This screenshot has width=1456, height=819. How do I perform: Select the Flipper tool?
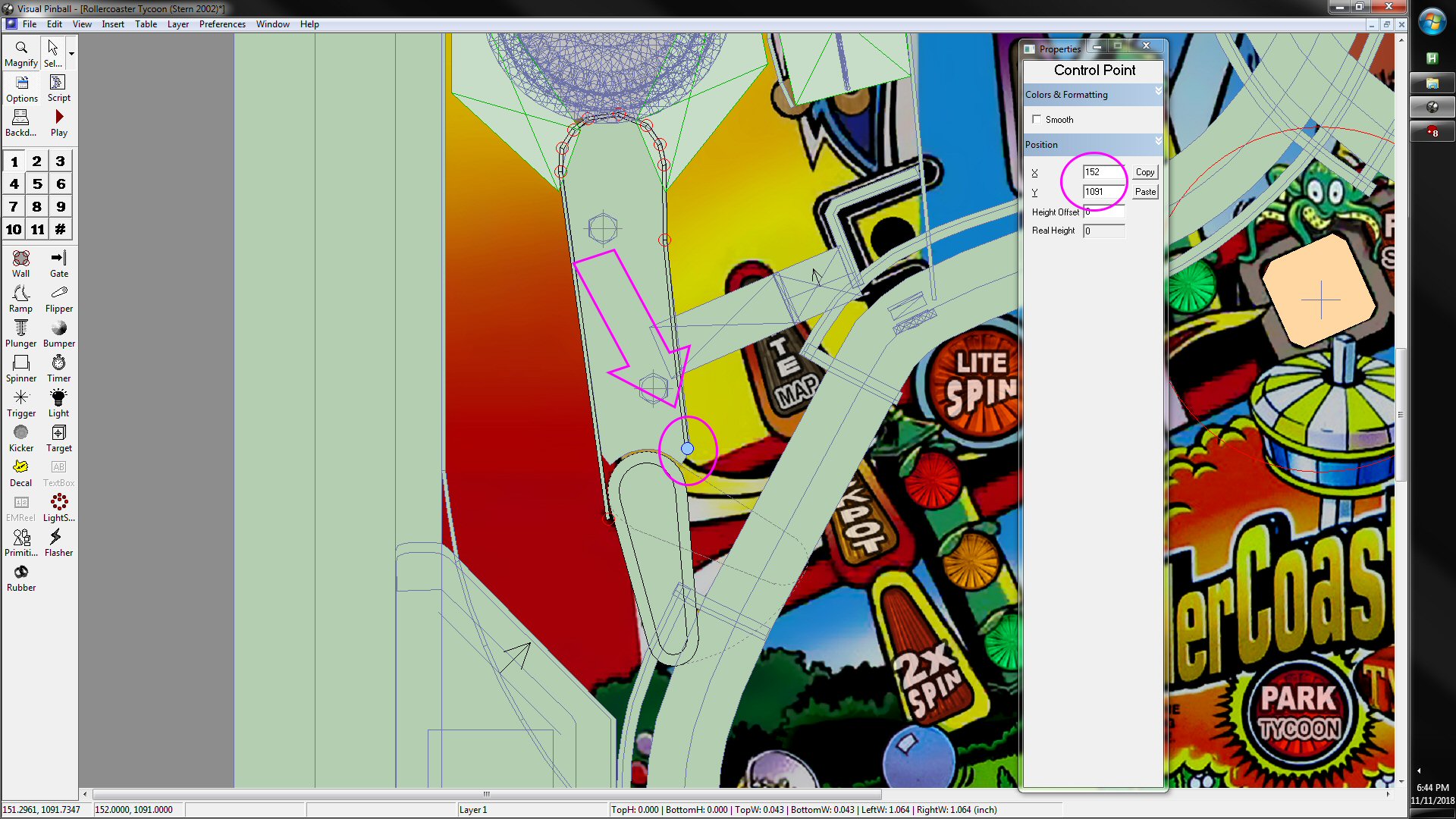point(58,298)
